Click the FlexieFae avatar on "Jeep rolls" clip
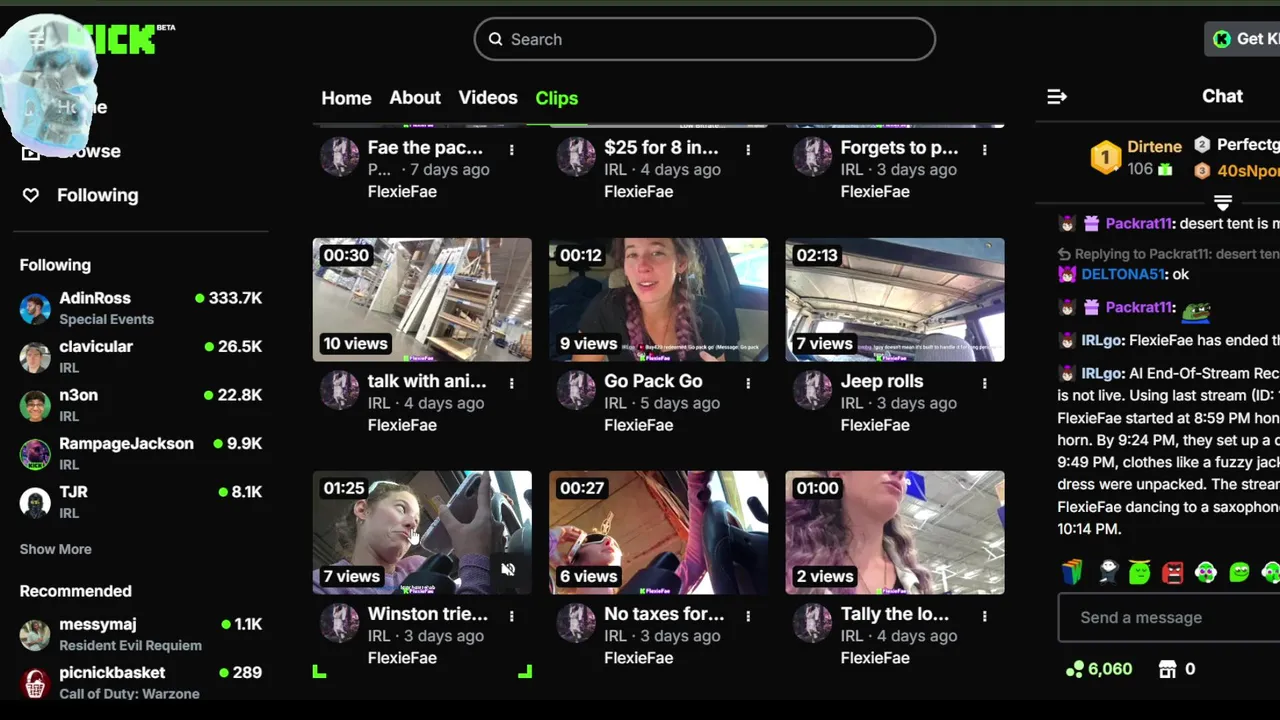Screen dimensions: 1280x720 pyautogui.click(x=812, y=391)
